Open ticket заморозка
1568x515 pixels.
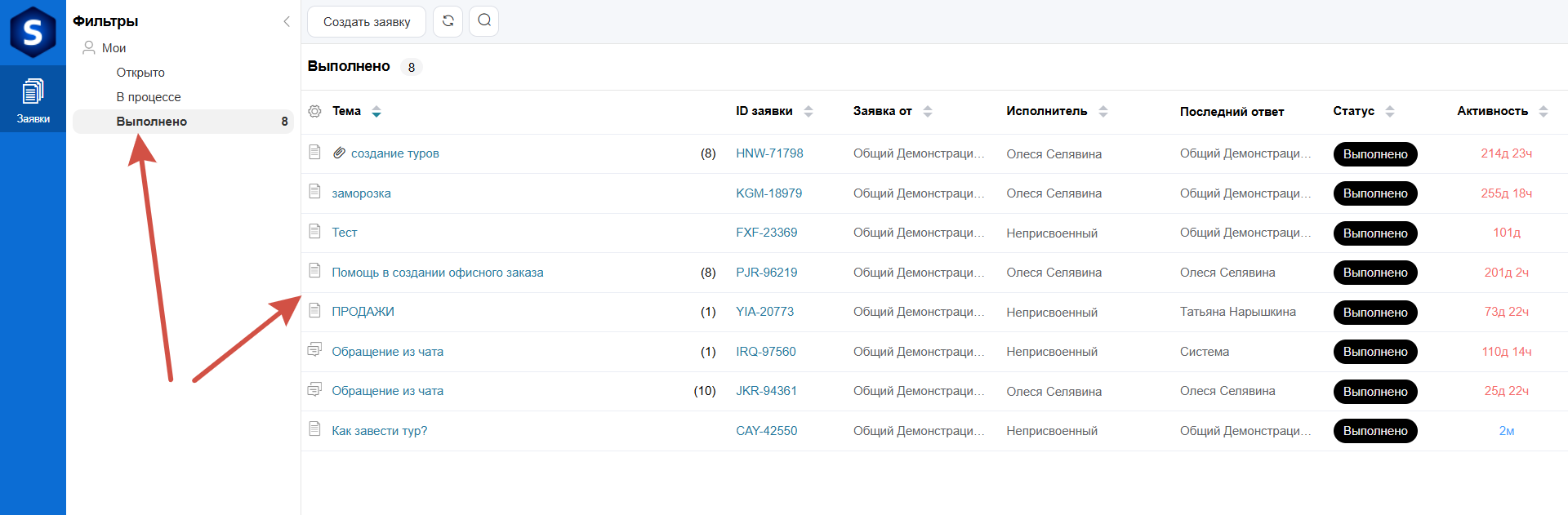(361, 193)
